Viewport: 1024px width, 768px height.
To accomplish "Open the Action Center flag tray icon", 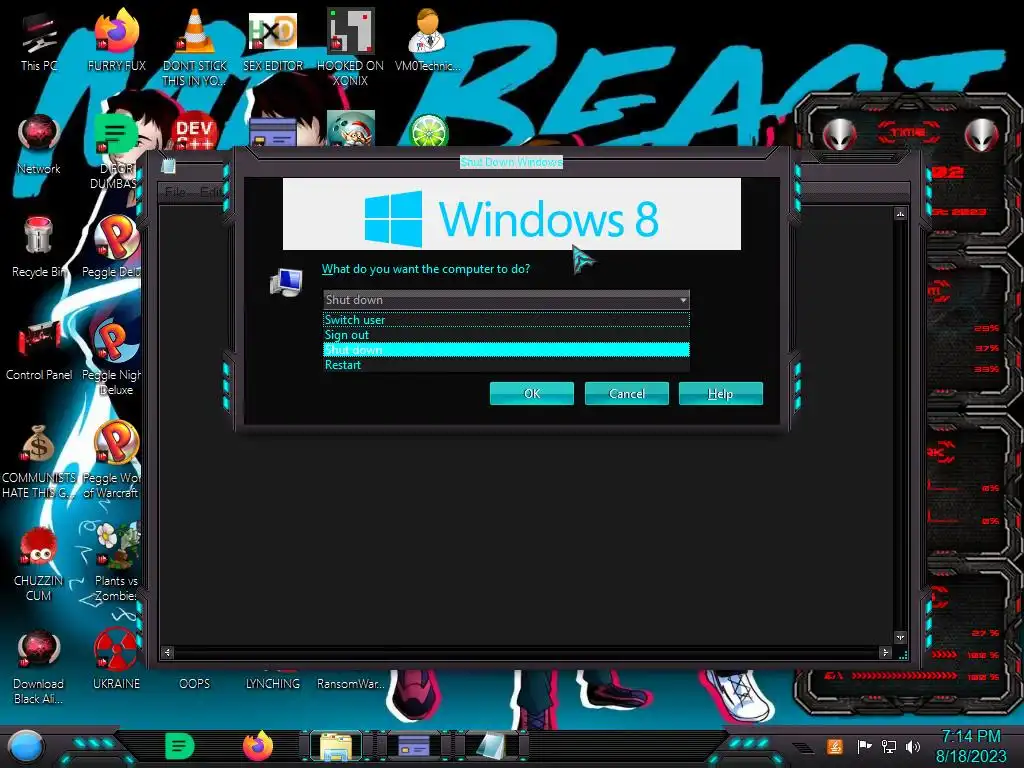I will tap(864, 746).
